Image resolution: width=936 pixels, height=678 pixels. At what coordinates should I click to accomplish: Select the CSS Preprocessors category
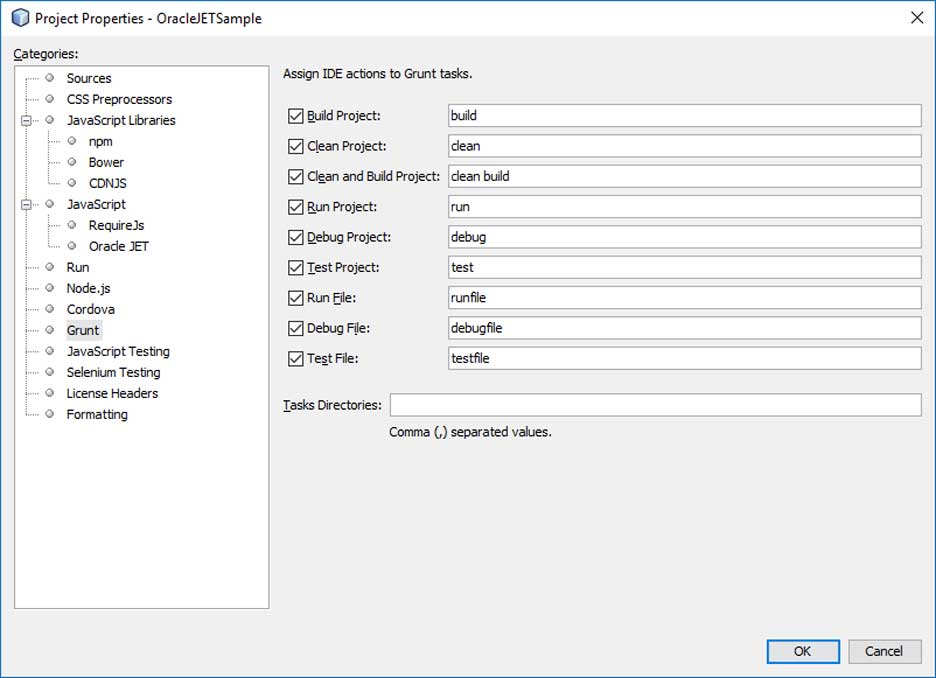119,99
